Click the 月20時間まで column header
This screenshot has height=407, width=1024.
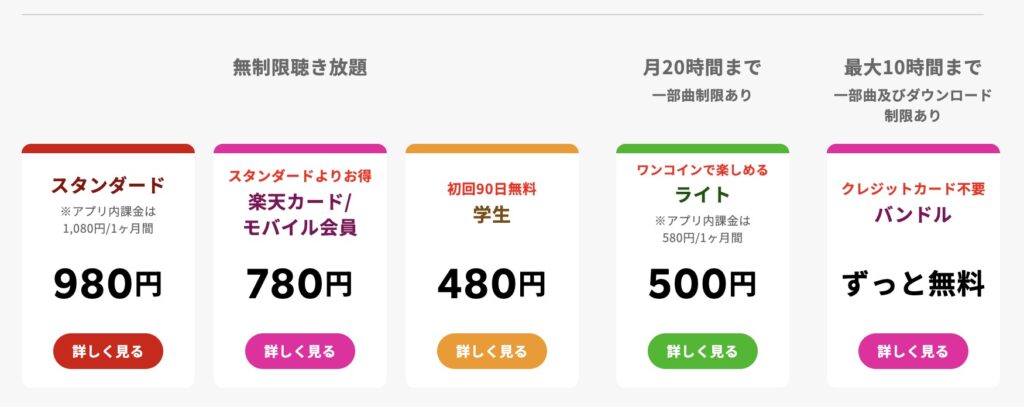click(x=702, y=68)
